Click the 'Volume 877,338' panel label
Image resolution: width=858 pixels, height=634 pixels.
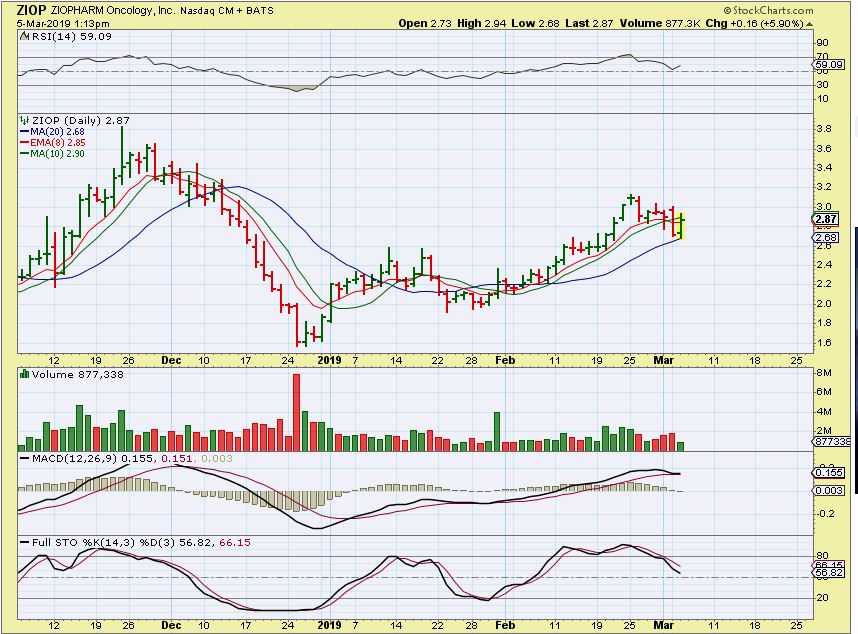[x=78, y=374]
